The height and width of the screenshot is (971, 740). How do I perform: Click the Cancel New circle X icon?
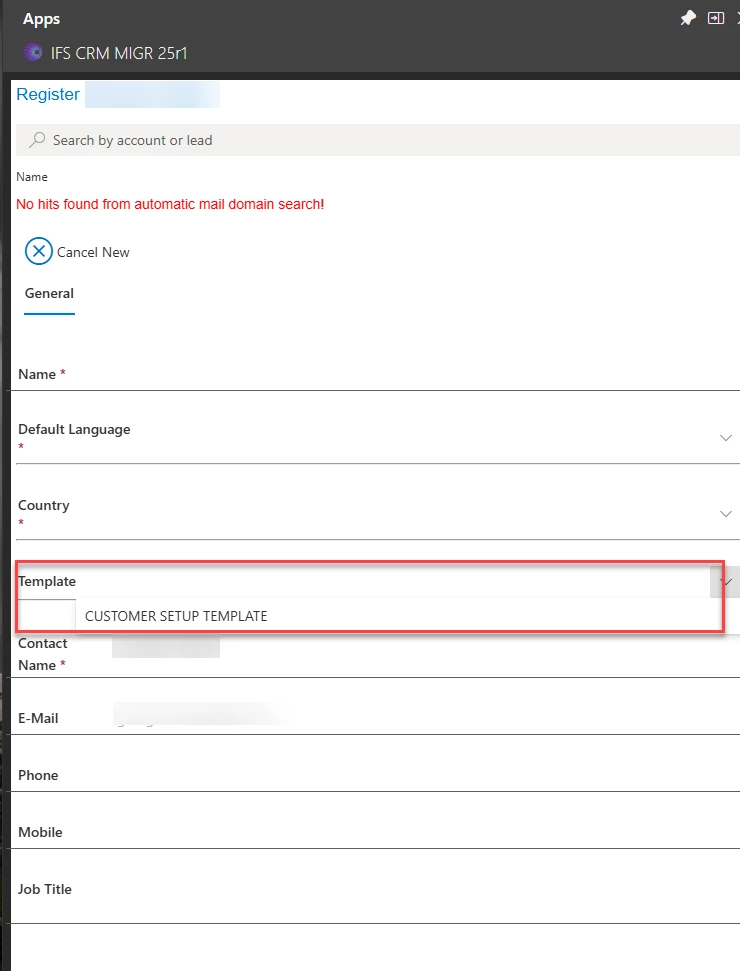[x=38, y=251]
